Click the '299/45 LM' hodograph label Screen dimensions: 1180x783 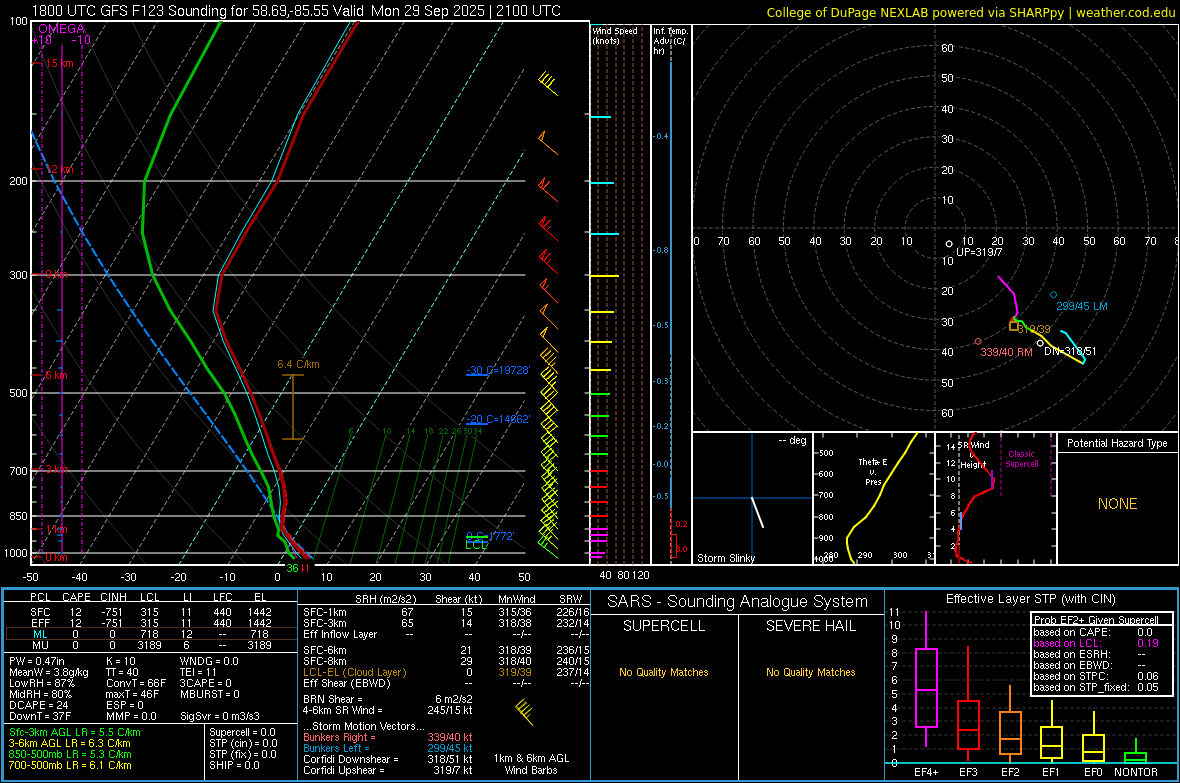point(1081,306)
